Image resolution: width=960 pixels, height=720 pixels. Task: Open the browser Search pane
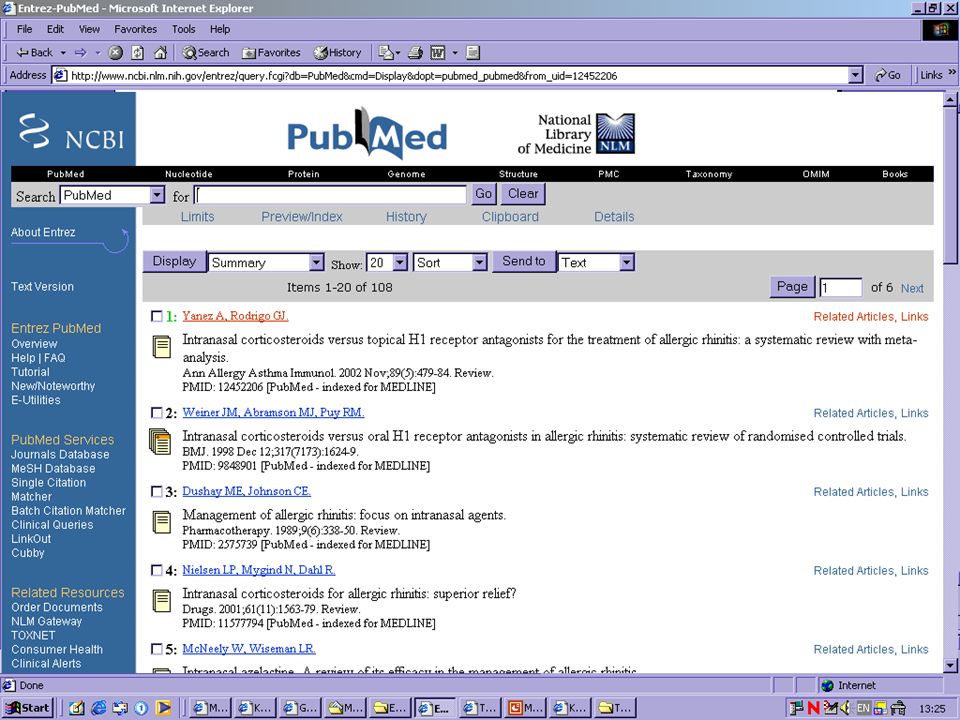[x=206, y=53]
